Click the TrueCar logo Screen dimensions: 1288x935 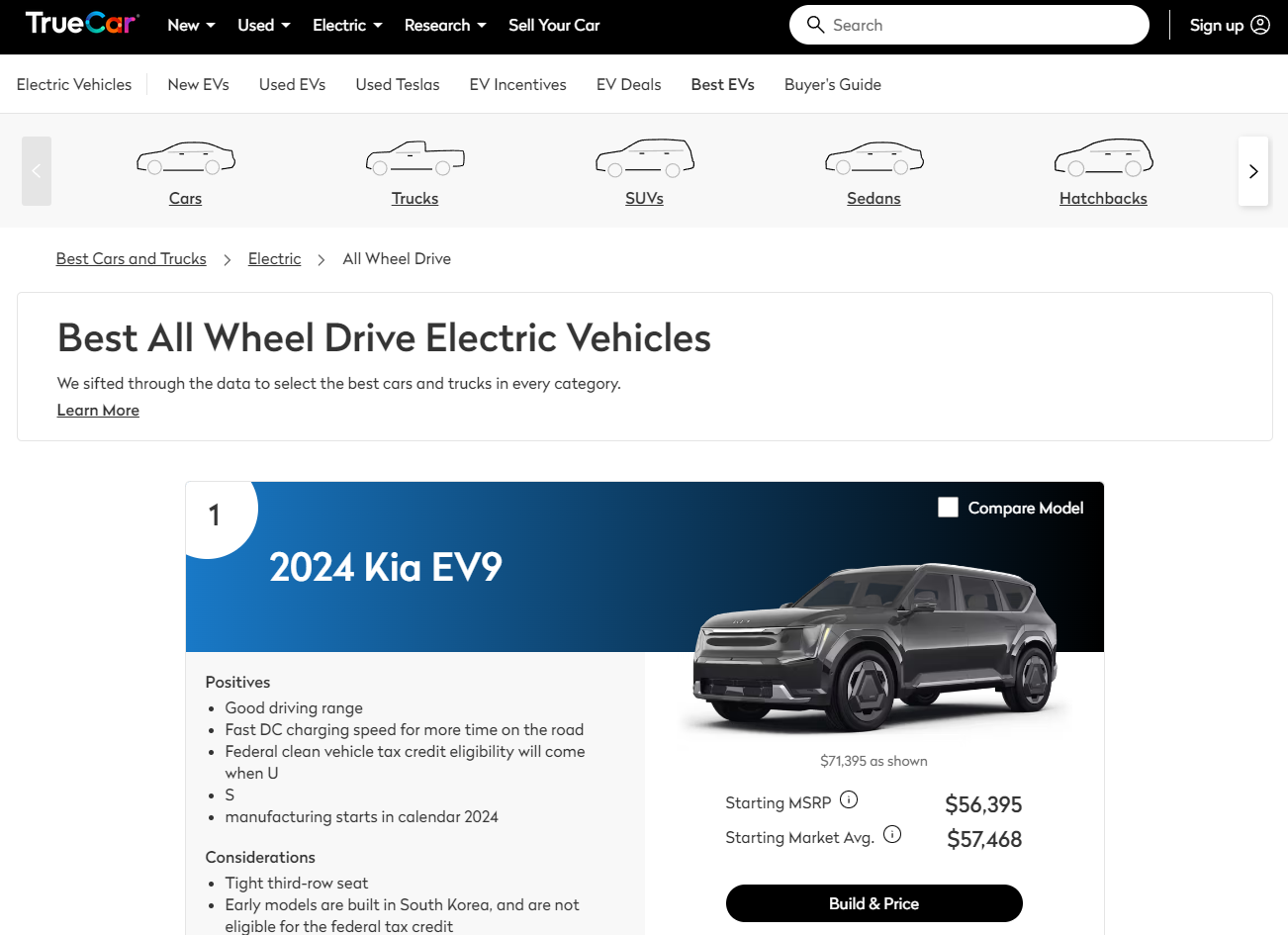click(82, 24)
